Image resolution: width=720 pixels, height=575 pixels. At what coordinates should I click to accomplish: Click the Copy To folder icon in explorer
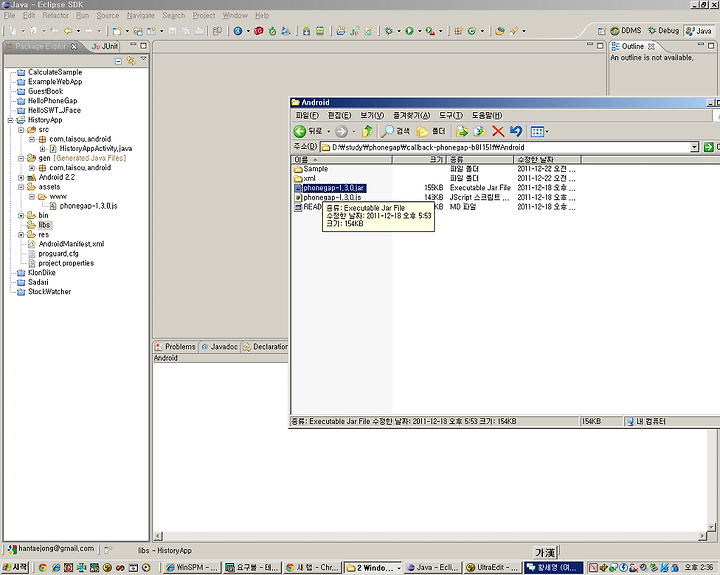click(x=479, y=131)
